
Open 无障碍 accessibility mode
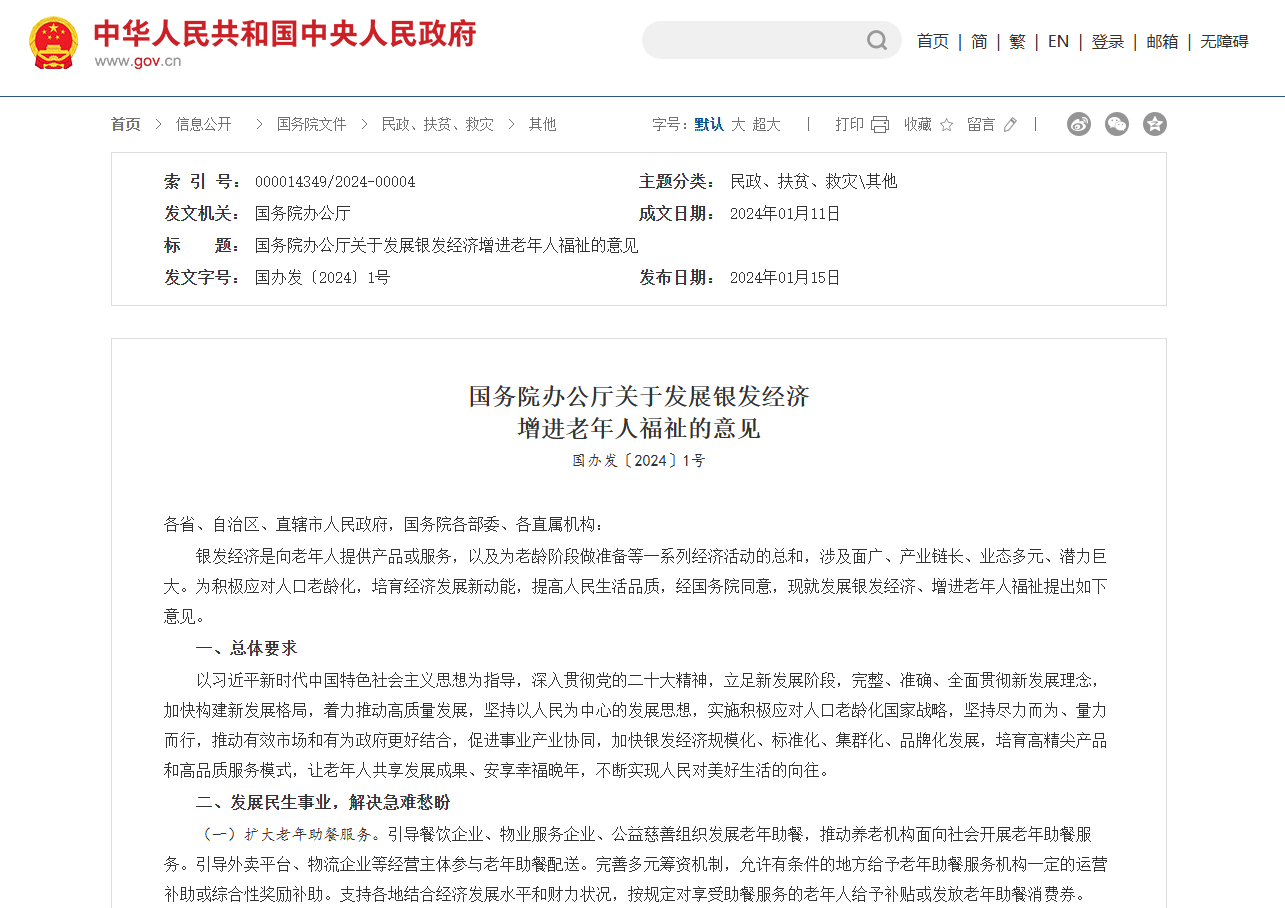click(x=1224, y=41)
